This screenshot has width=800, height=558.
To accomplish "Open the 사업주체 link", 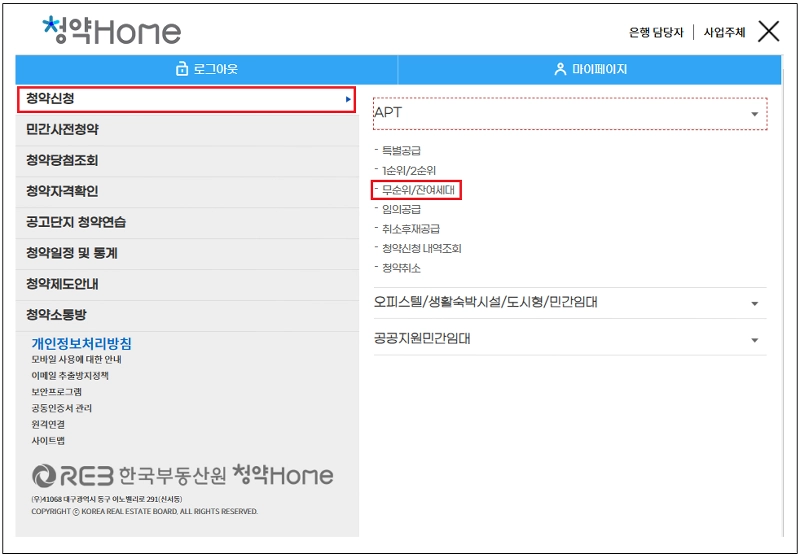I will (x=724, y=32).
